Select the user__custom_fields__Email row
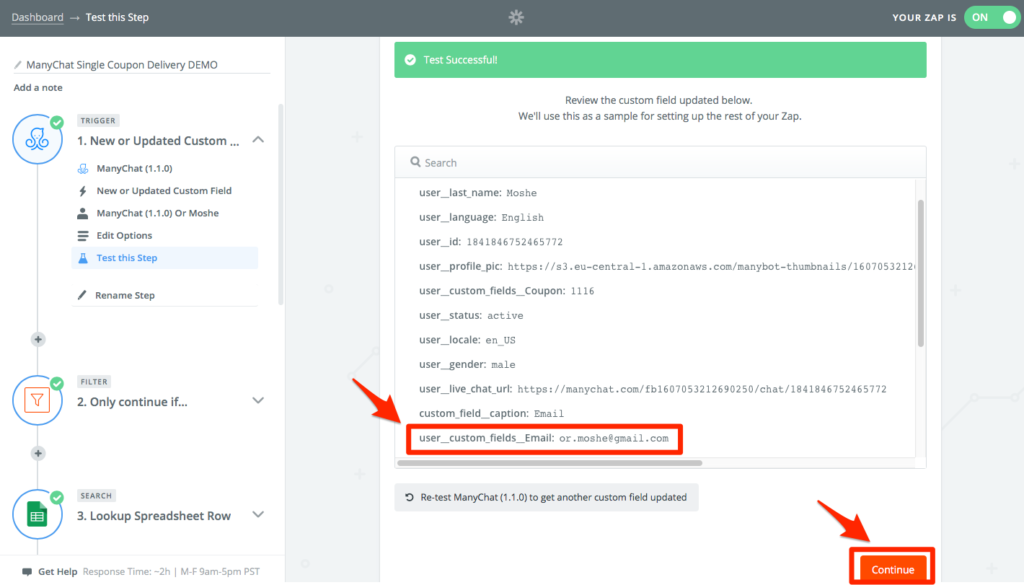 click(544, 438)
